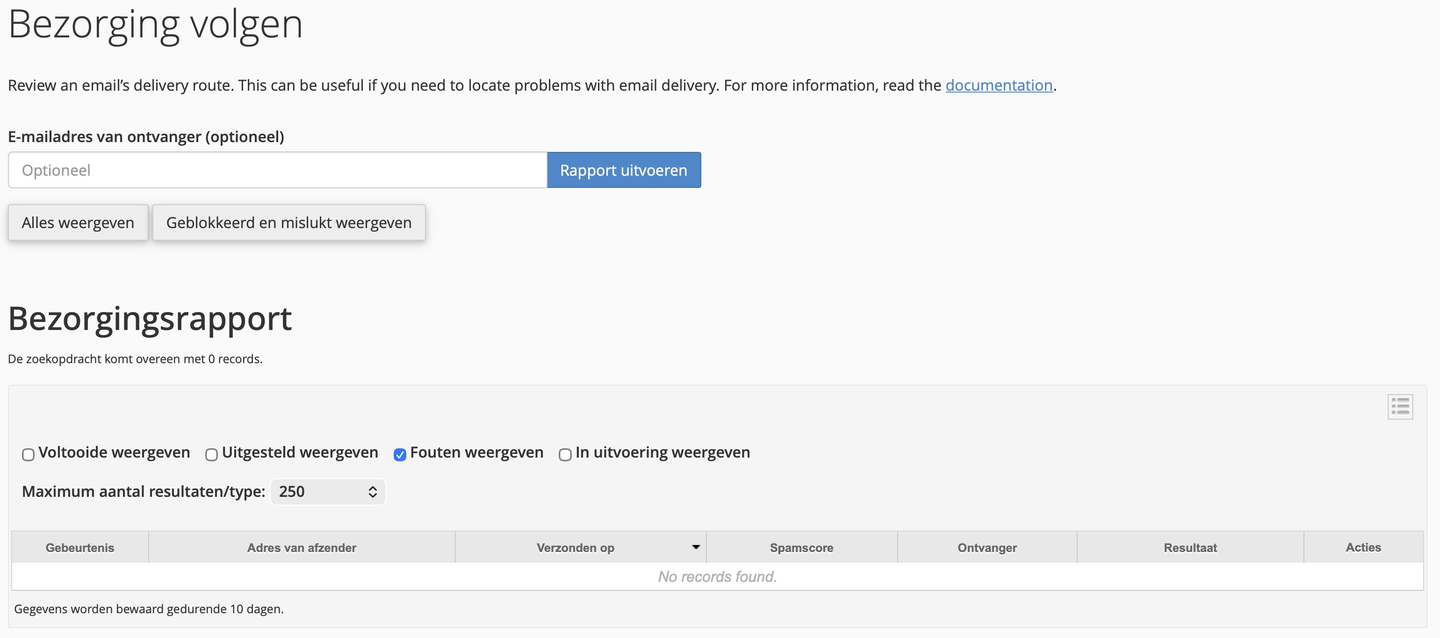Sort by Adres van afzender column header
The height and width of the screenshot is (638, 1440).
(x=302, y=547)
